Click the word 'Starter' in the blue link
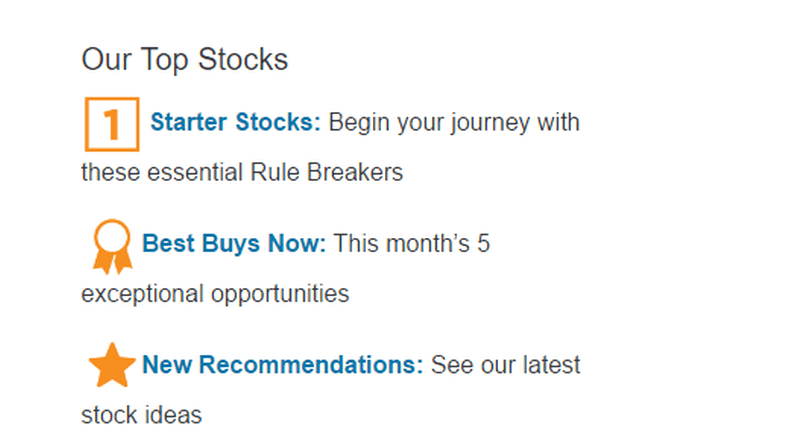 [x=189, y=122]
